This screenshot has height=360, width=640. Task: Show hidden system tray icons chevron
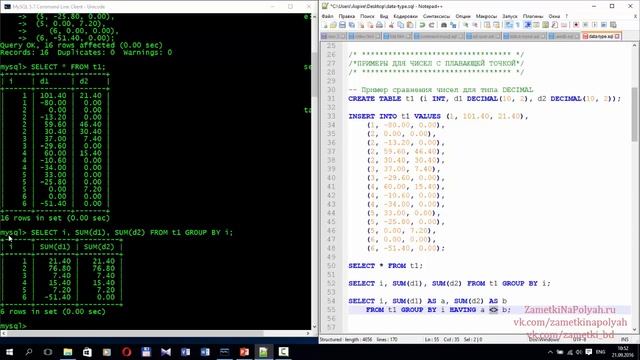point(550,352)
